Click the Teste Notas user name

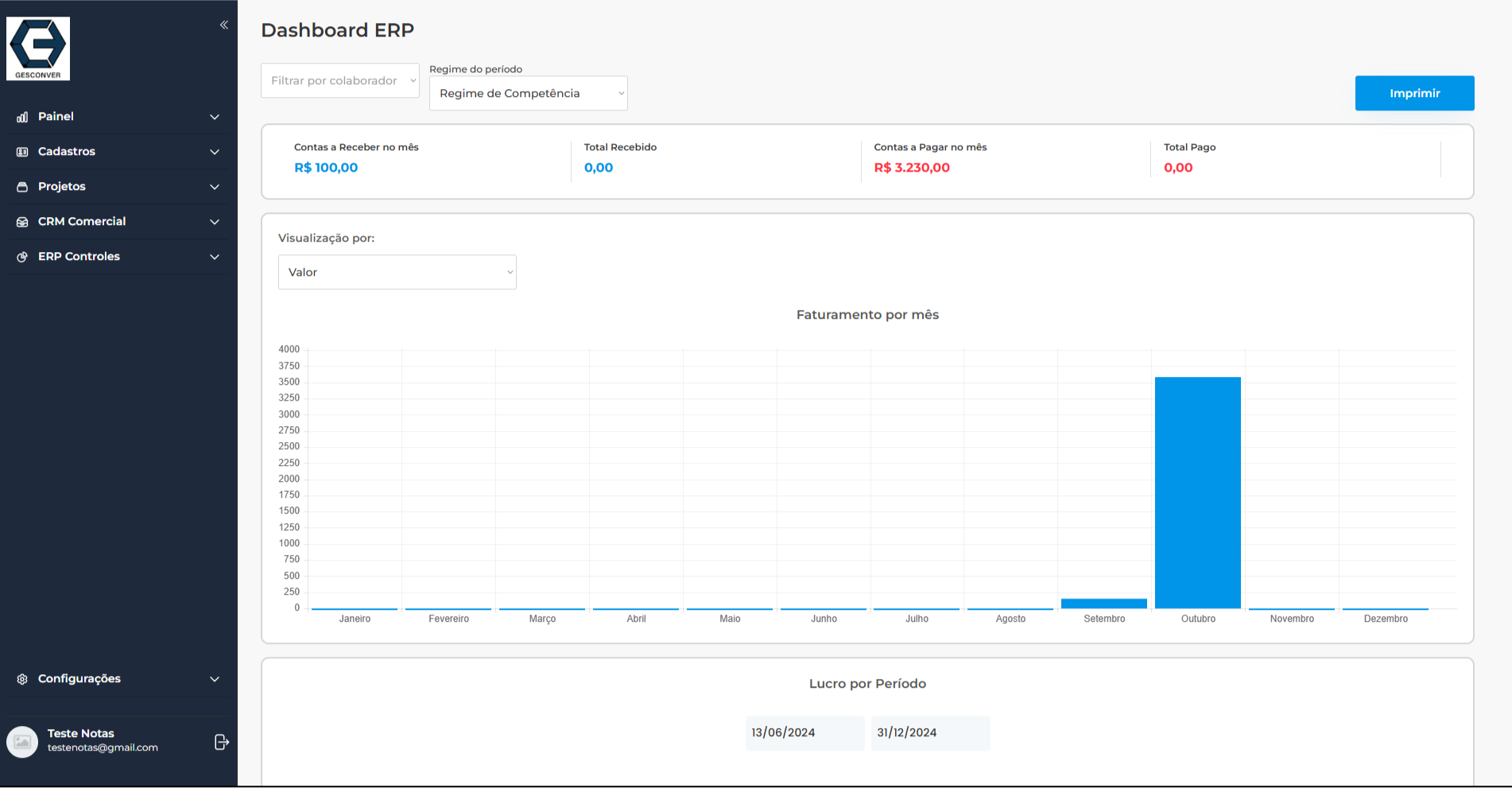pyautogui.click(x=80, y=733)
